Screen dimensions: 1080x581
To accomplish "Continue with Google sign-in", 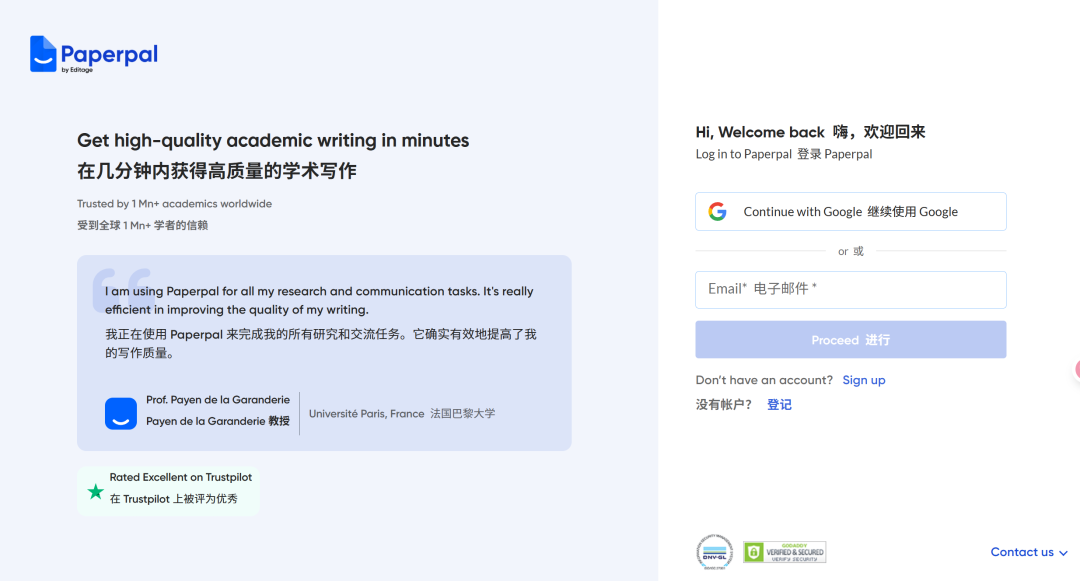I will click(851, 211).
